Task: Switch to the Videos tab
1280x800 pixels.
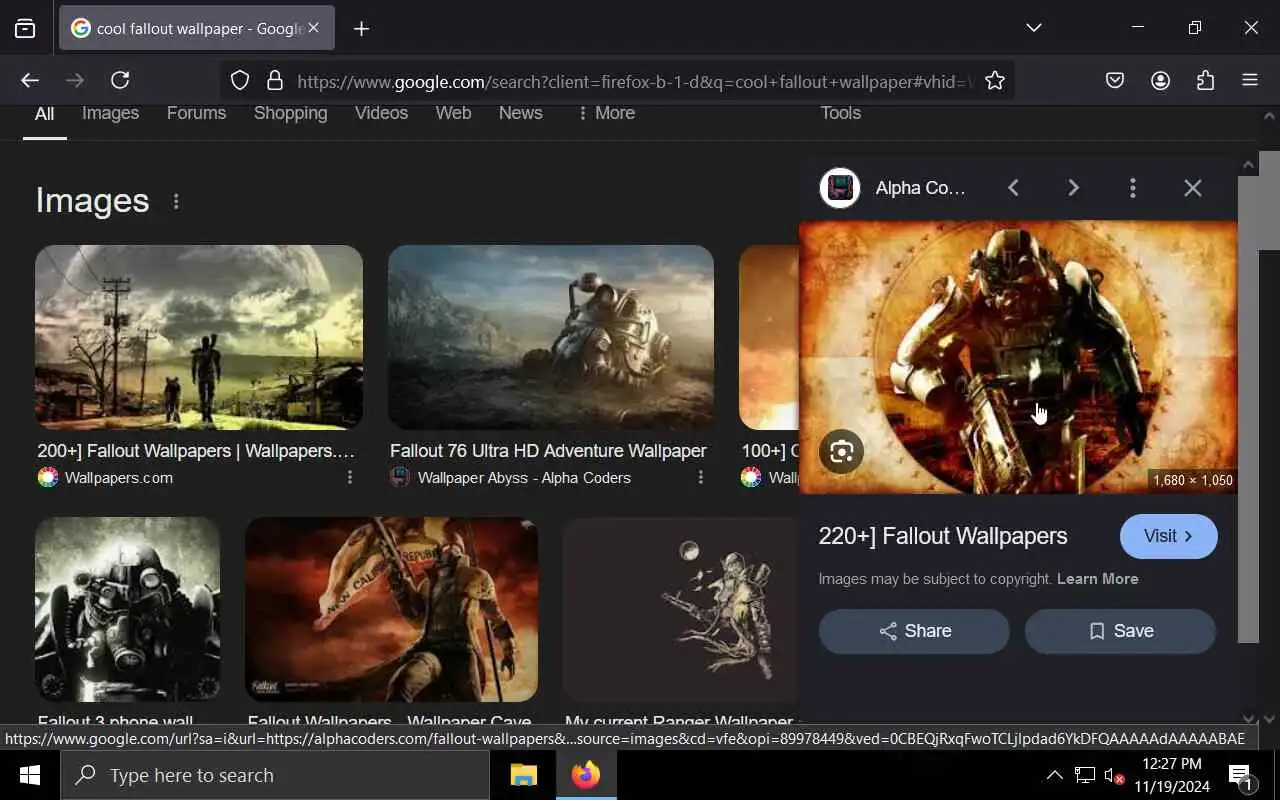Action: pos(381,114)
